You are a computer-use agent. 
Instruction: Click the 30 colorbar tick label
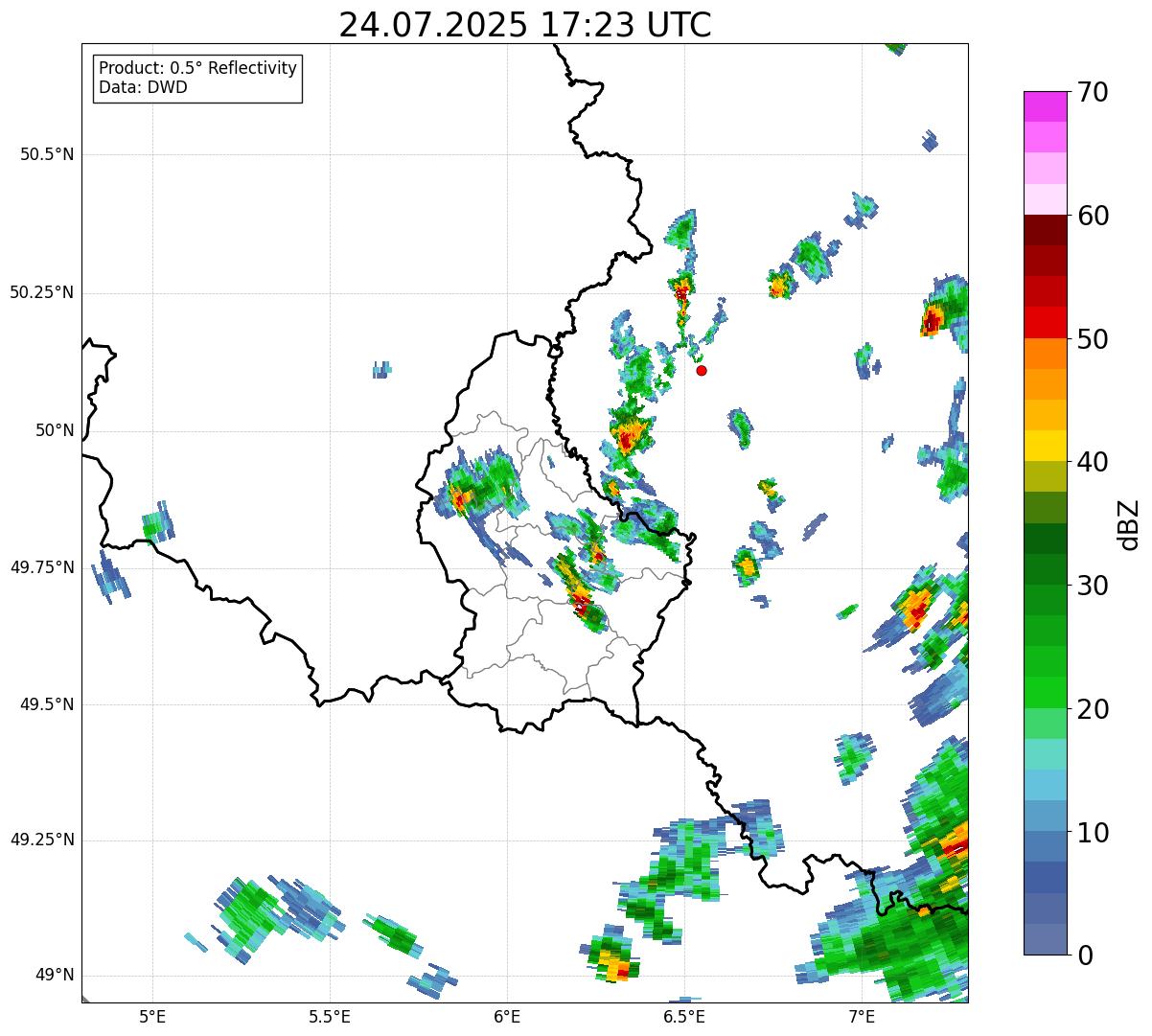[x=1093, y=586]
